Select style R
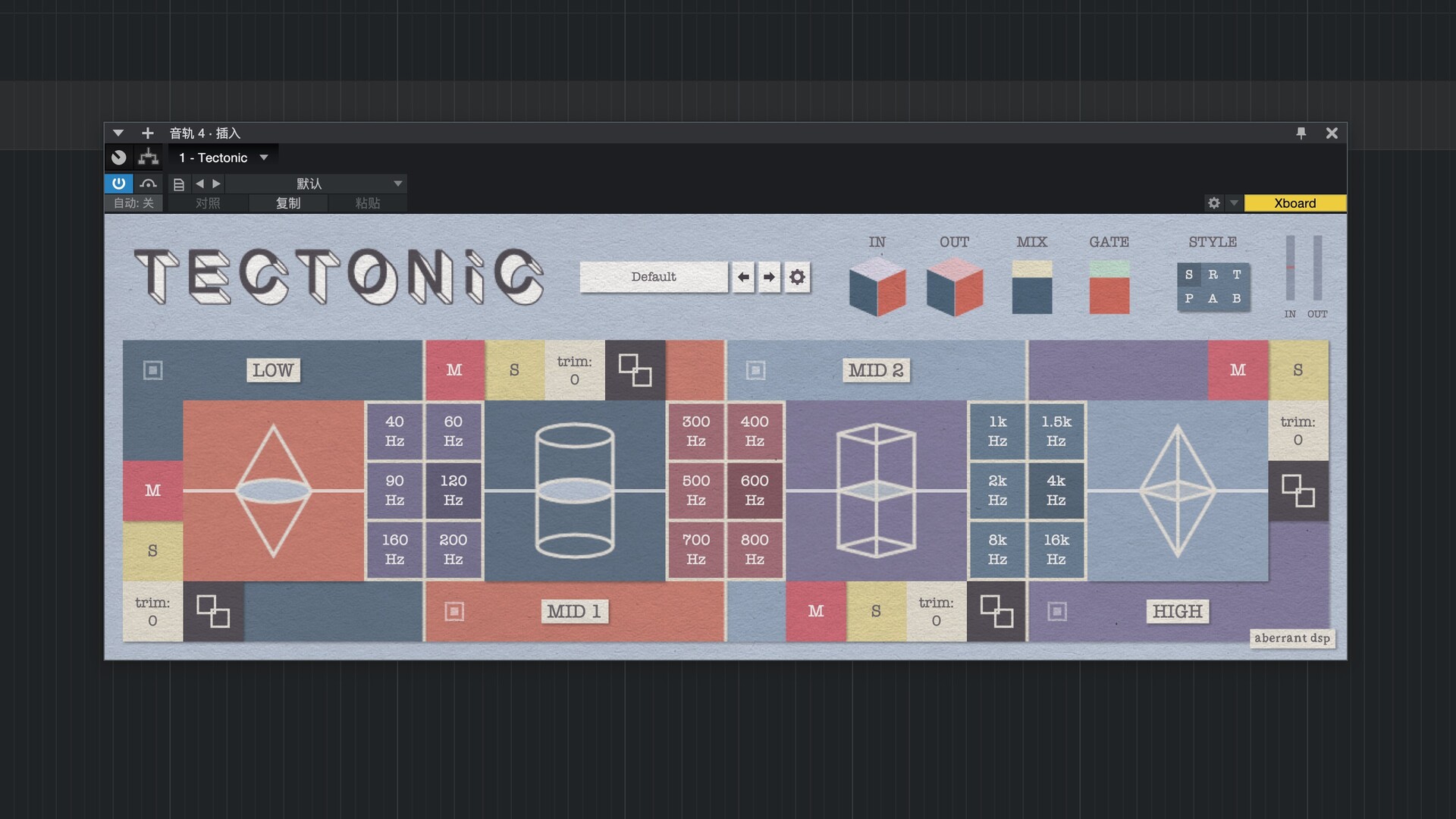The width and height of the screenshot is (1456, 819). [x=1213, y=275]
